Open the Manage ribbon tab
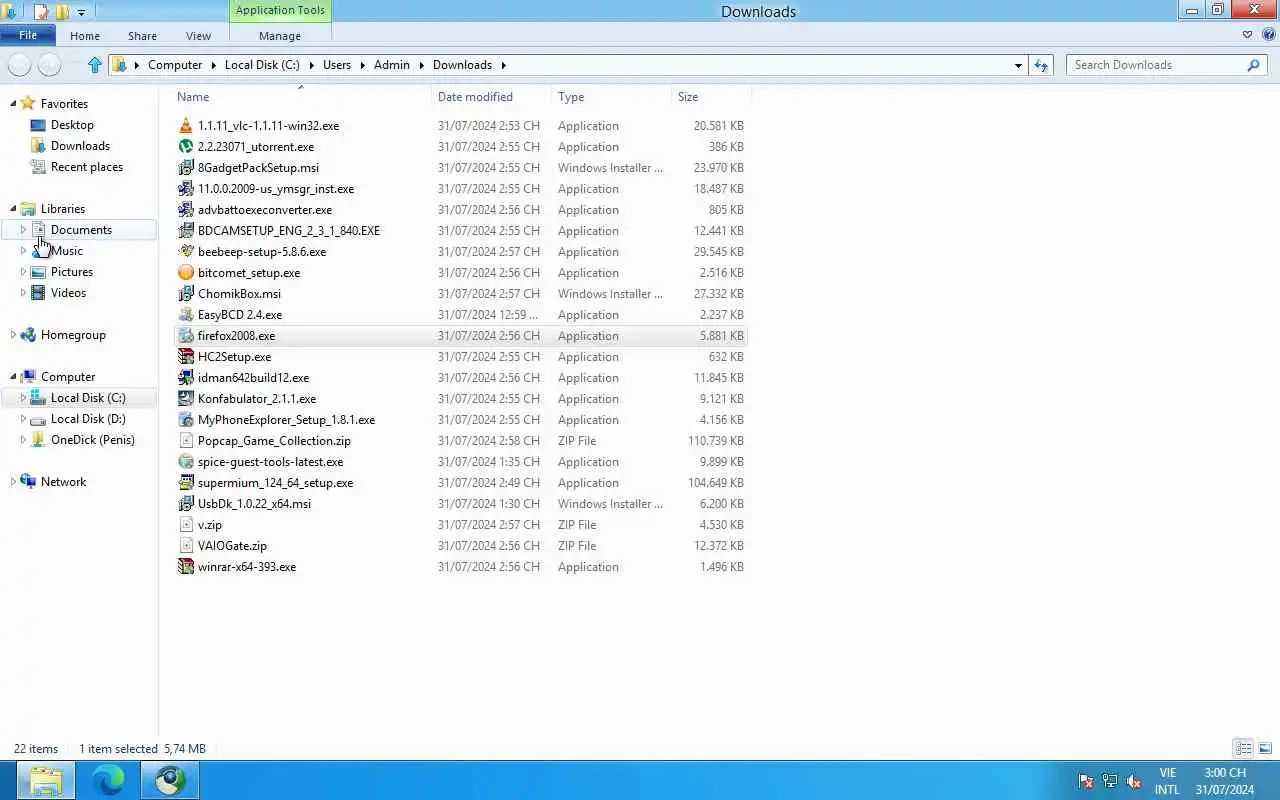 coord(280,36)
